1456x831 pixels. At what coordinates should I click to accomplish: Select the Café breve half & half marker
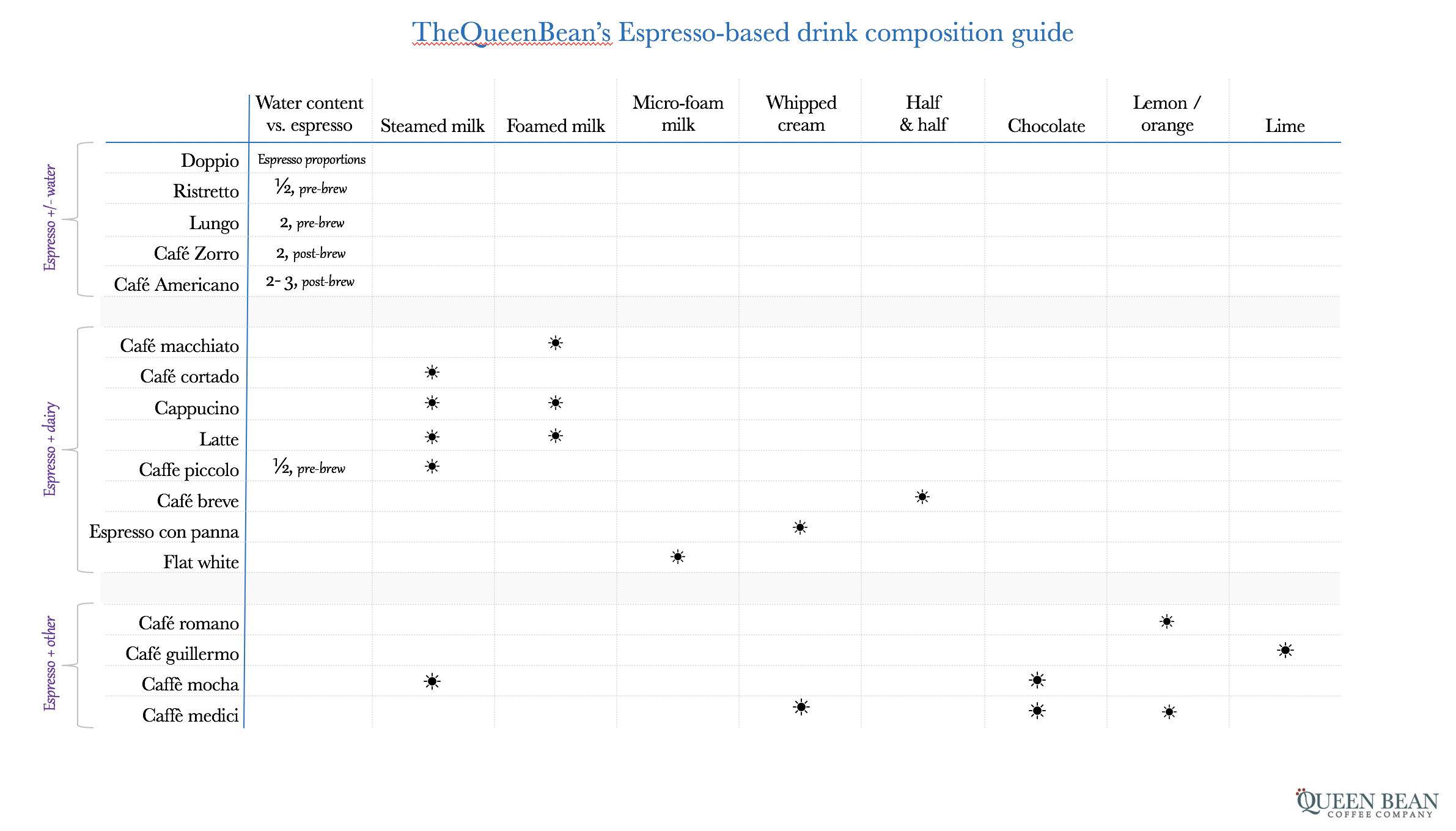pyautogui.click(x=922, y=497)
